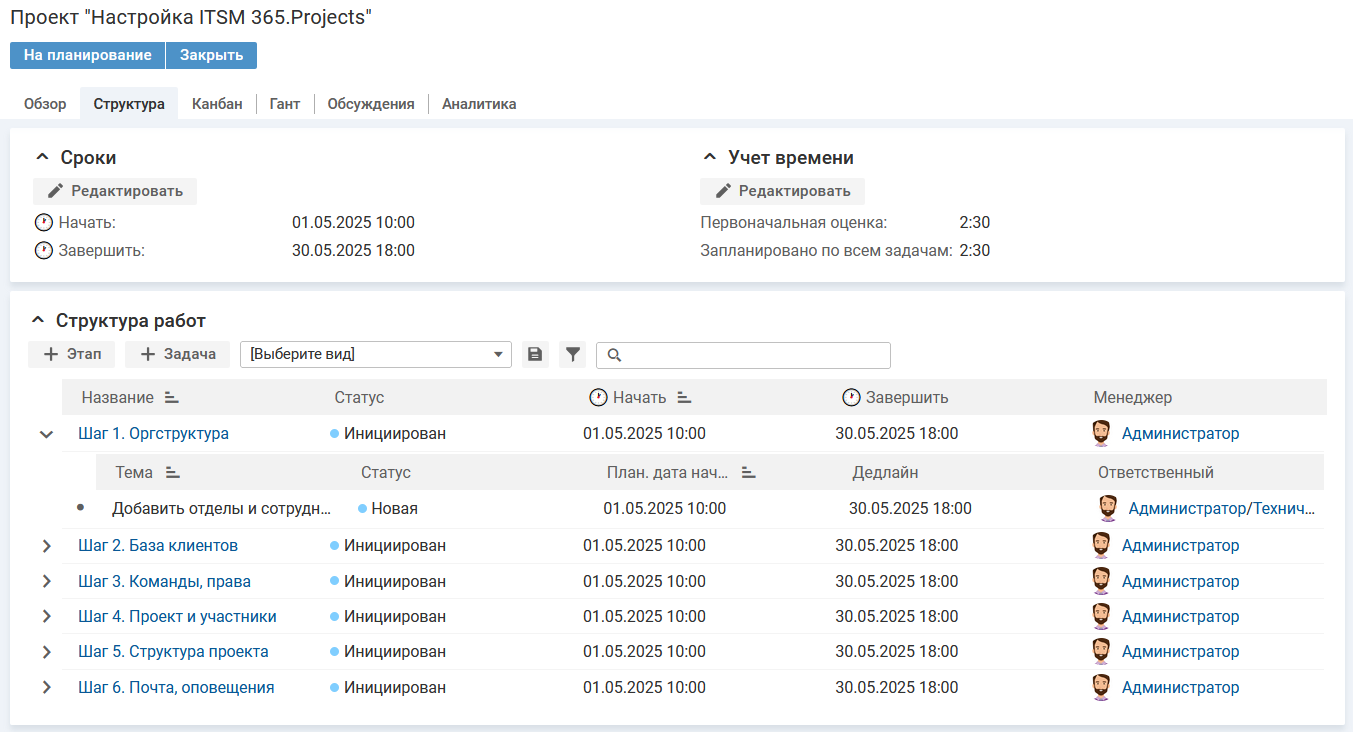Click the administrator avatar in Шаг 1 row
Image resolution: width=1353 pixels, height=732 pixels.
pyautogui.click(x=1100, y=433)
